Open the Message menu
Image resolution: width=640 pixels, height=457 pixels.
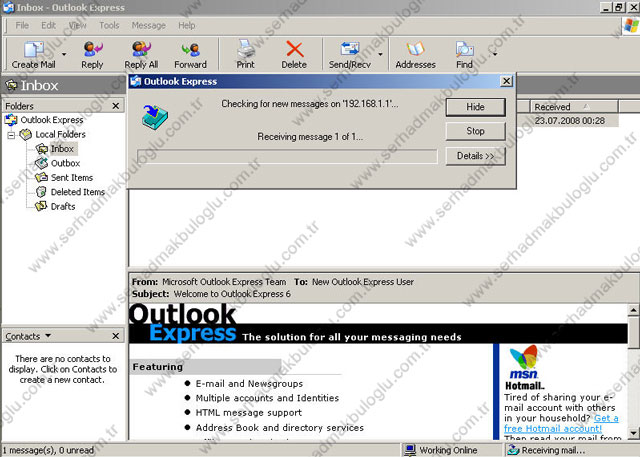click(149, 25)
